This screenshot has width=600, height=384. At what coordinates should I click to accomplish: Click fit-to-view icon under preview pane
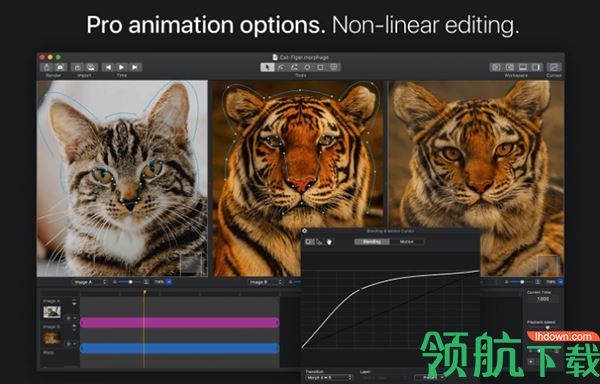click(x=538, y=282)
